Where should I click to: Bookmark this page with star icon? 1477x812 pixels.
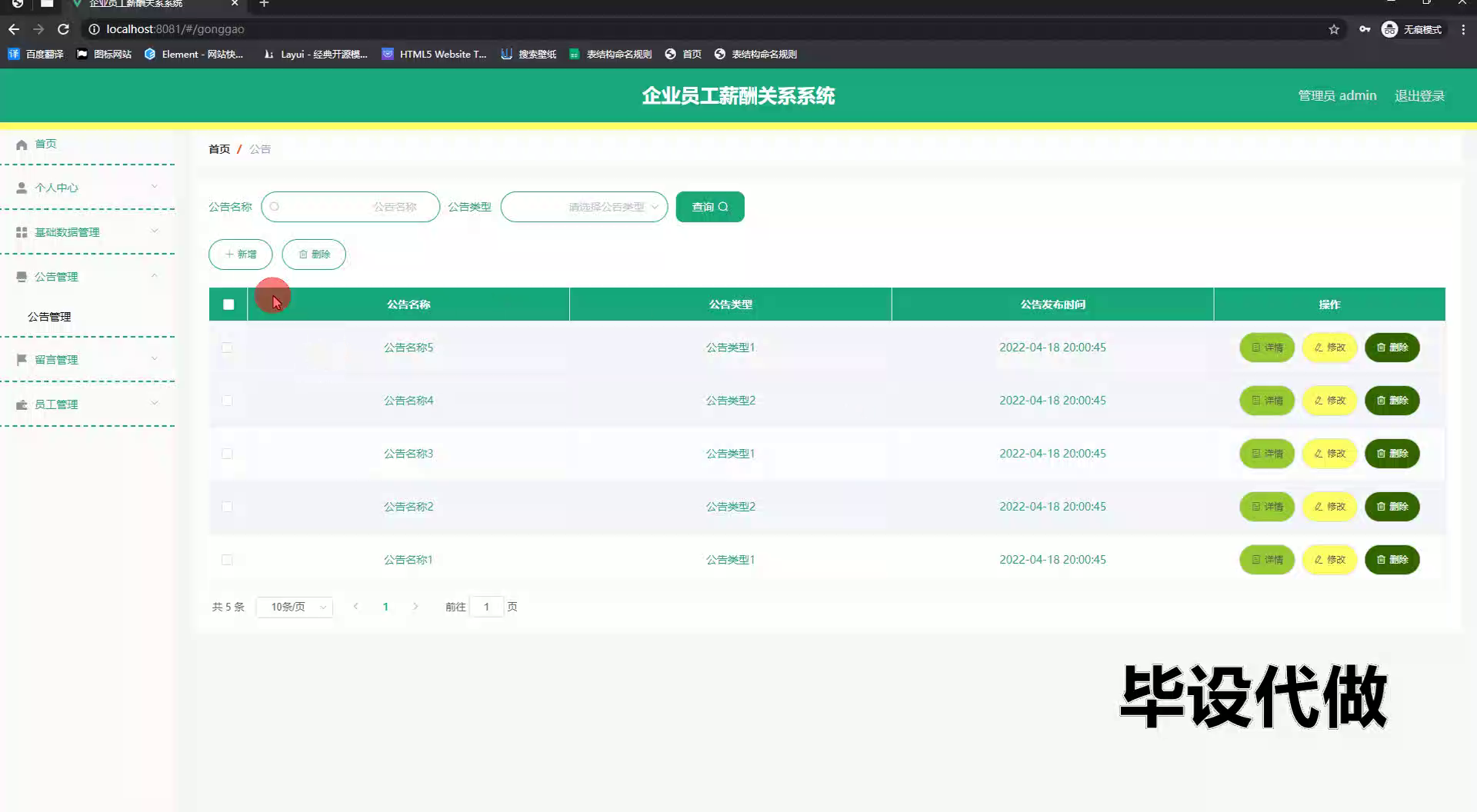point(1334,29)
